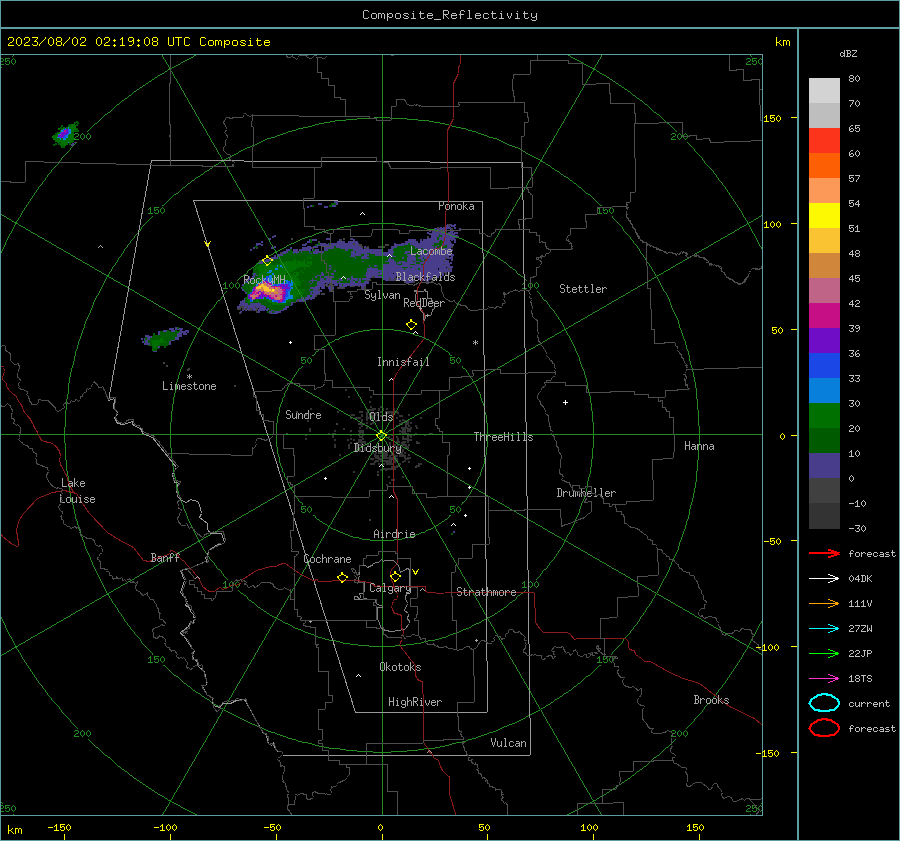This screenshot has height=841, width=900.
Task: Click the Blackfalds city label
Action: (x=425, y=277)
